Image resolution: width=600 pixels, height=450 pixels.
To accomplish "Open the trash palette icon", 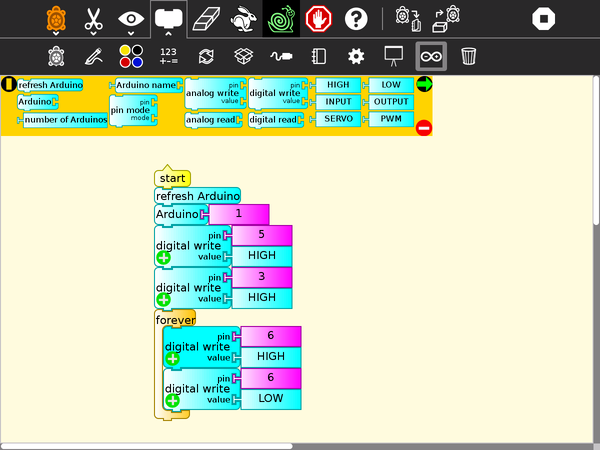I will point(468,56).
